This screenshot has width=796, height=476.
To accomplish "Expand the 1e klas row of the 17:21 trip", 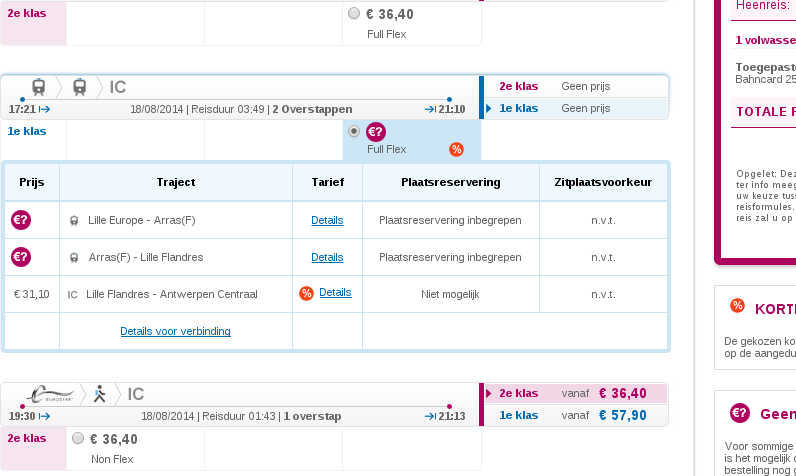I will click(574, 108).
